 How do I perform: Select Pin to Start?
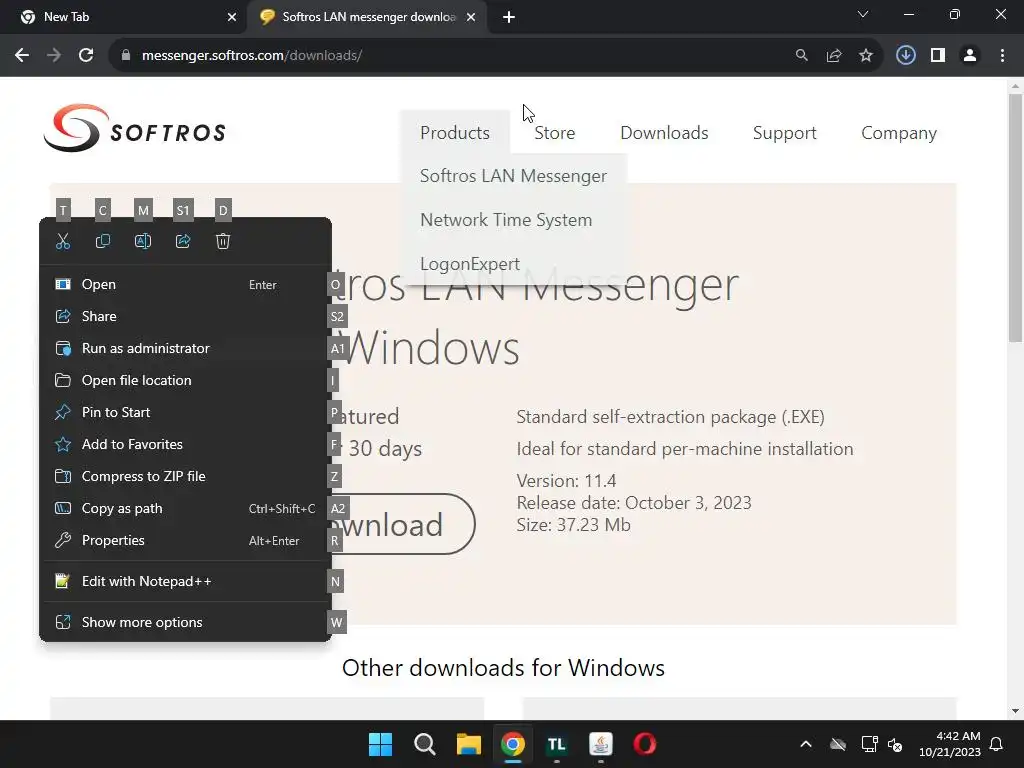coord(185,413)
